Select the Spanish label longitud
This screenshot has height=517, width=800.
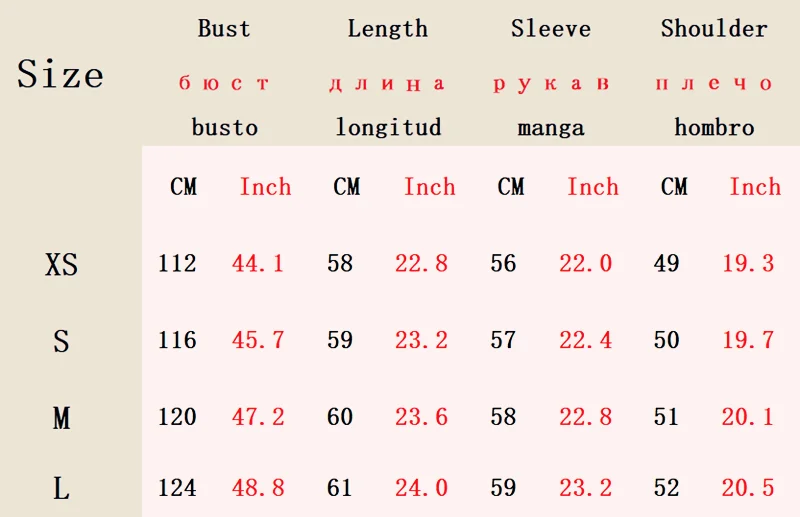[388, 127]
